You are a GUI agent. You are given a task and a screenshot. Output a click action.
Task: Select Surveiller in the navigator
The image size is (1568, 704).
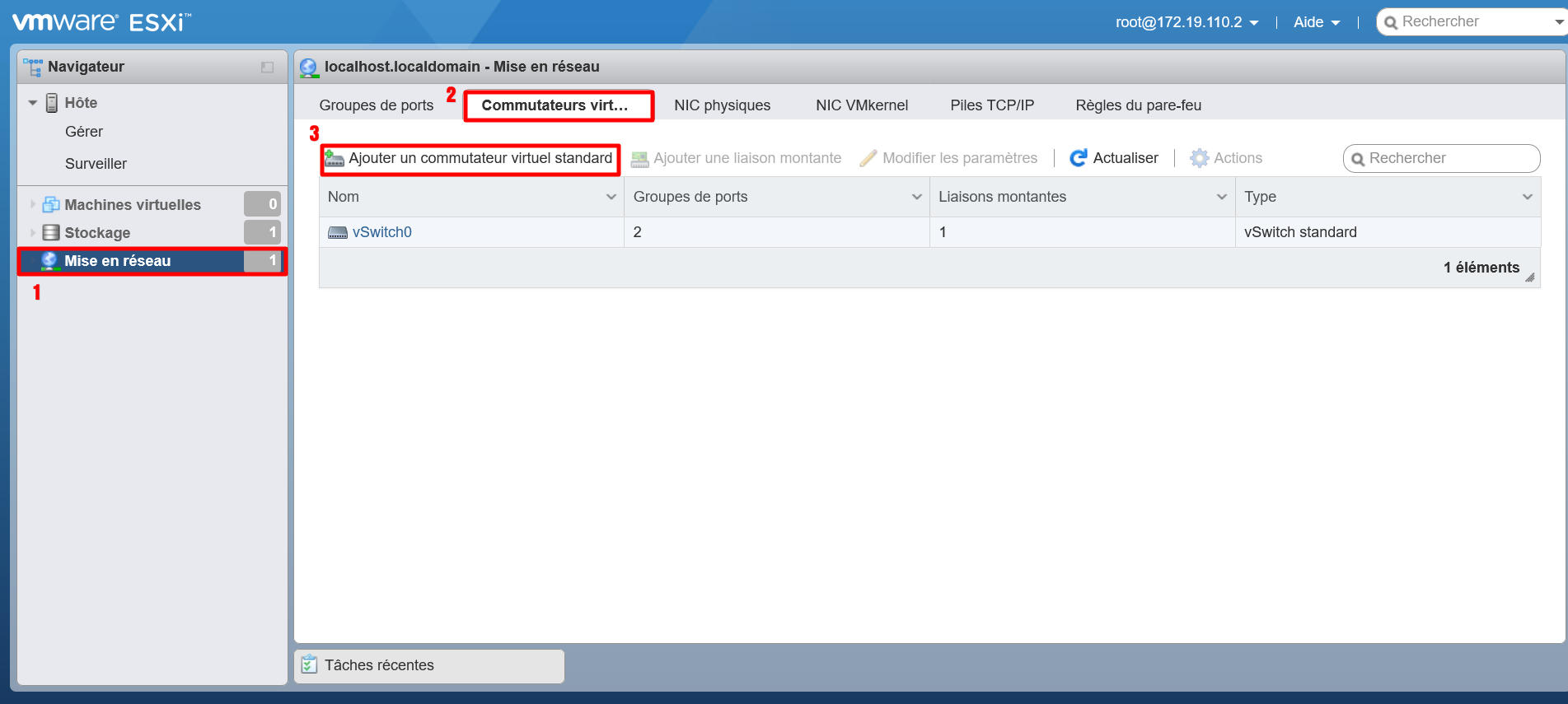coord(96,164)
